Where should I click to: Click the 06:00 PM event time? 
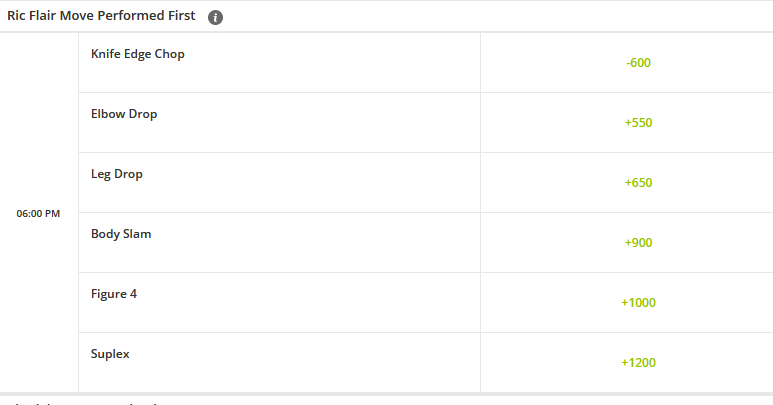coord(38,213)
